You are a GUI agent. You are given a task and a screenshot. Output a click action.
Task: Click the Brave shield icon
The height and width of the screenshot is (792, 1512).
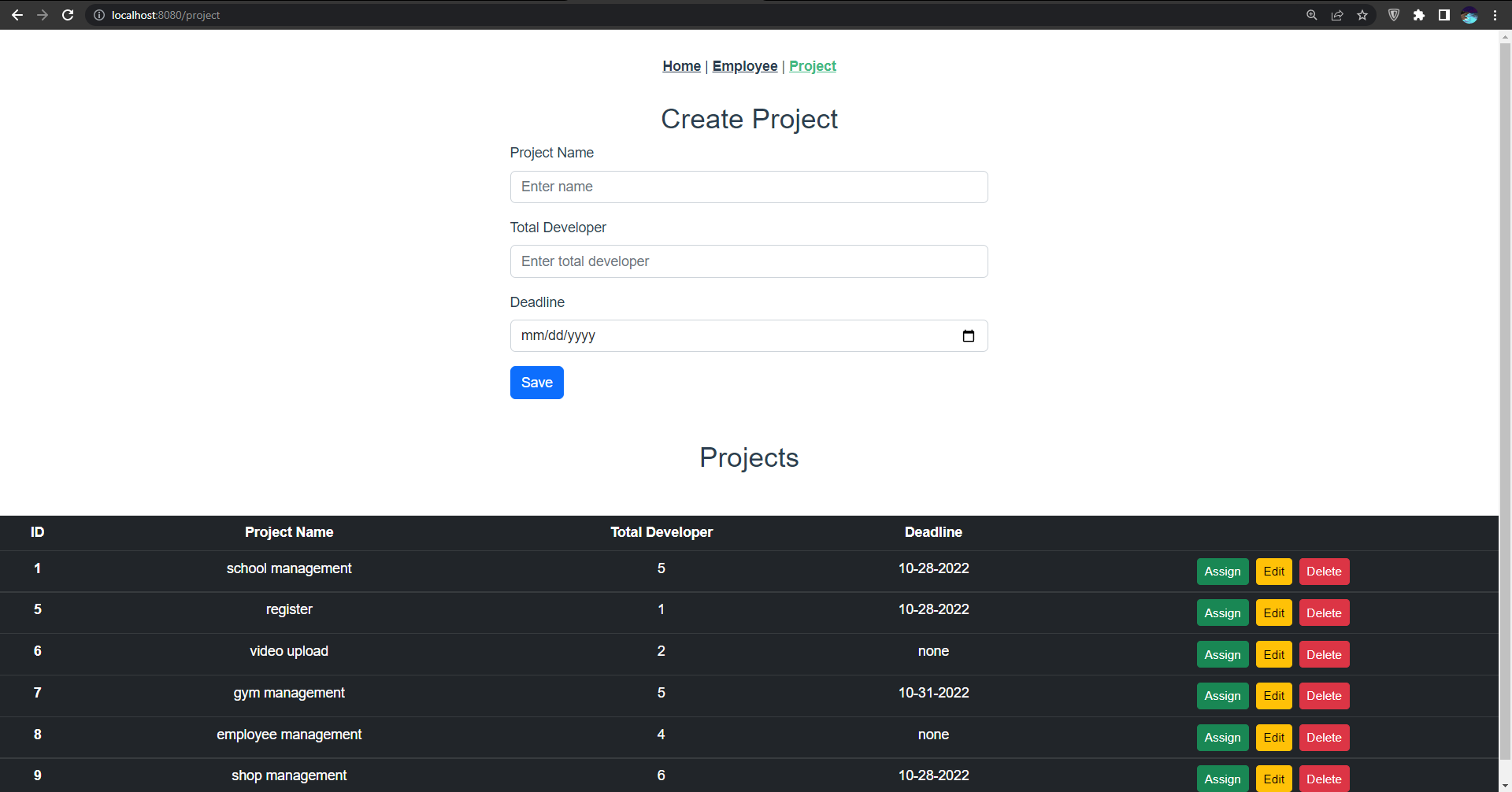pyautogui.click(x=1394, y=15)
